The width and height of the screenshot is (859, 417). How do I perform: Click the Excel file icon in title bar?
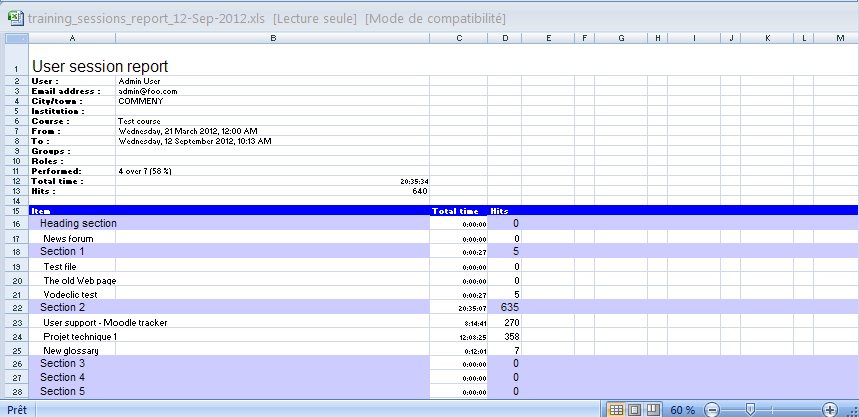tap(15, 18)
